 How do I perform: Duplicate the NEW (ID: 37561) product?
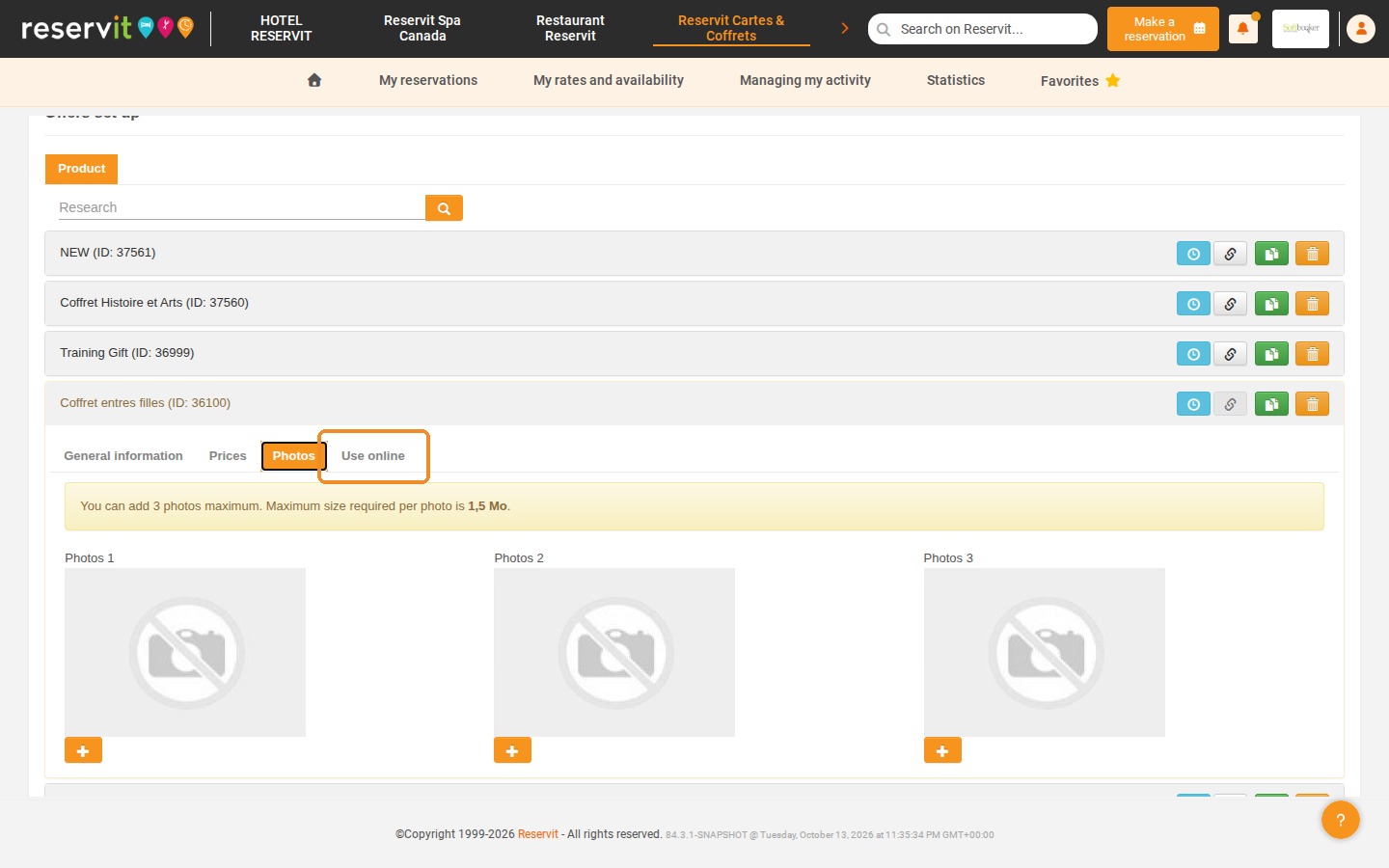[x=1271, y=254]
